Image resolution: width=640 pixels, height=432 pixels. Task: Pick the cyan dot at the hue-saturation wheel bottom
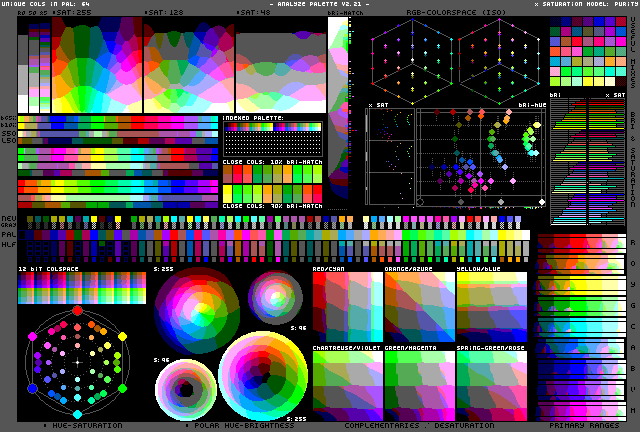coord(77,413)
